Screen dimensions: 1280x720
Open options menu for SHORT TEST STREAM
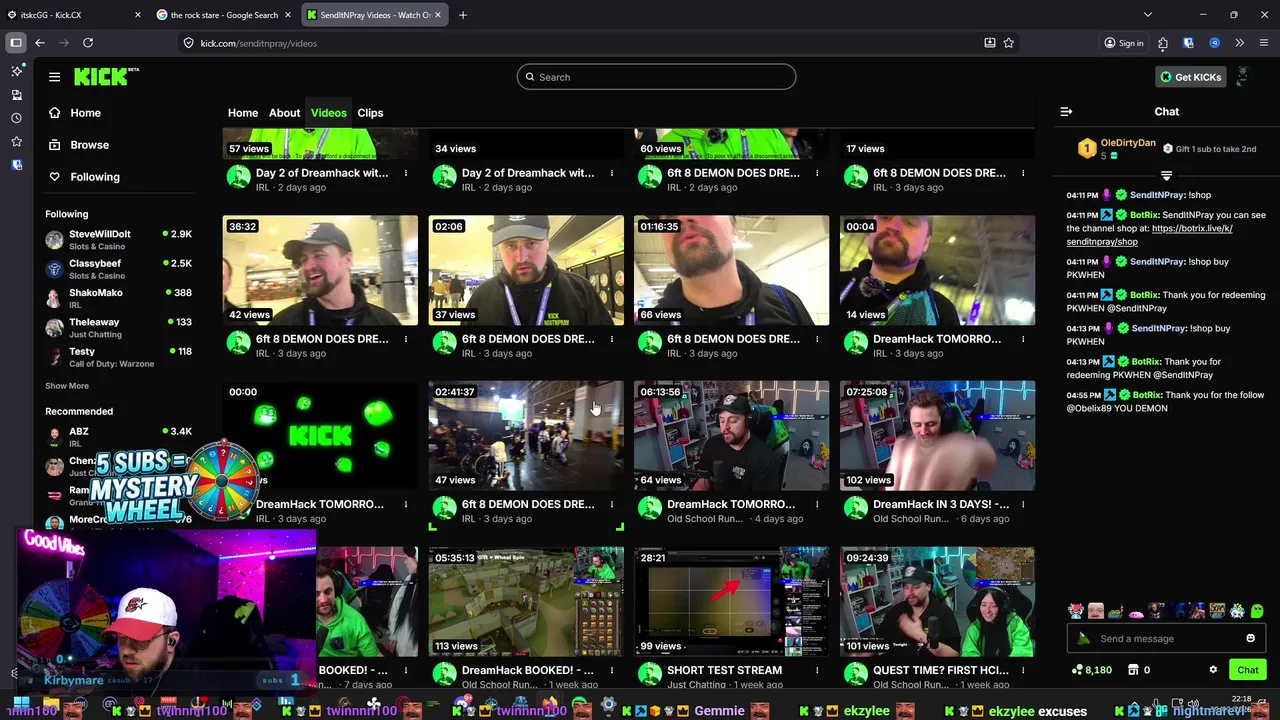coord(817,671)
